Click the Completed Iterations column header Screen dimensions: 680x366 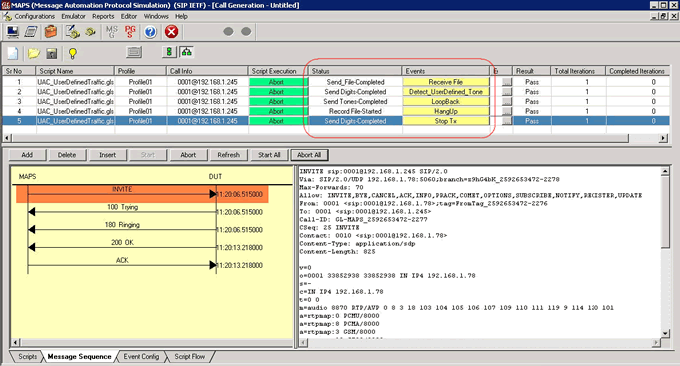638,71
